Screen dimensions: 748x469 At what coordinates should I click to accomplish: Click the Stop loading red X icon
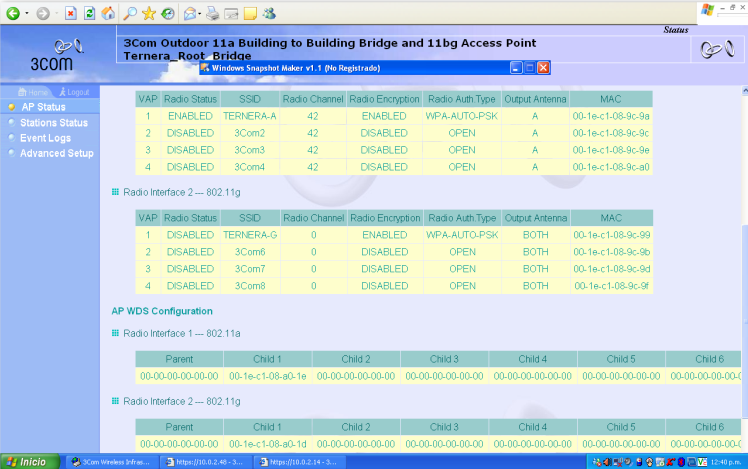(71, 14)
